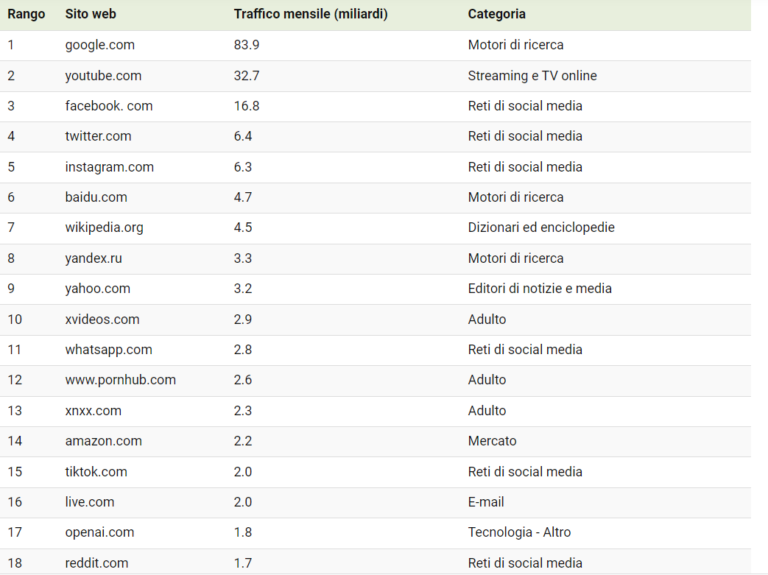Select the twitter.com row text
This screenshot has width=768, height=575.
coord(98,136)
